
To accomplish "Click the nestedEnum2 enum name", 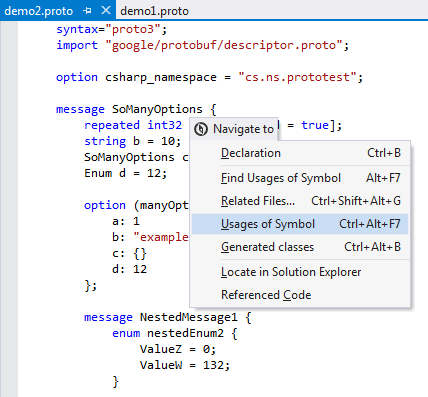I will coord(189,333).
